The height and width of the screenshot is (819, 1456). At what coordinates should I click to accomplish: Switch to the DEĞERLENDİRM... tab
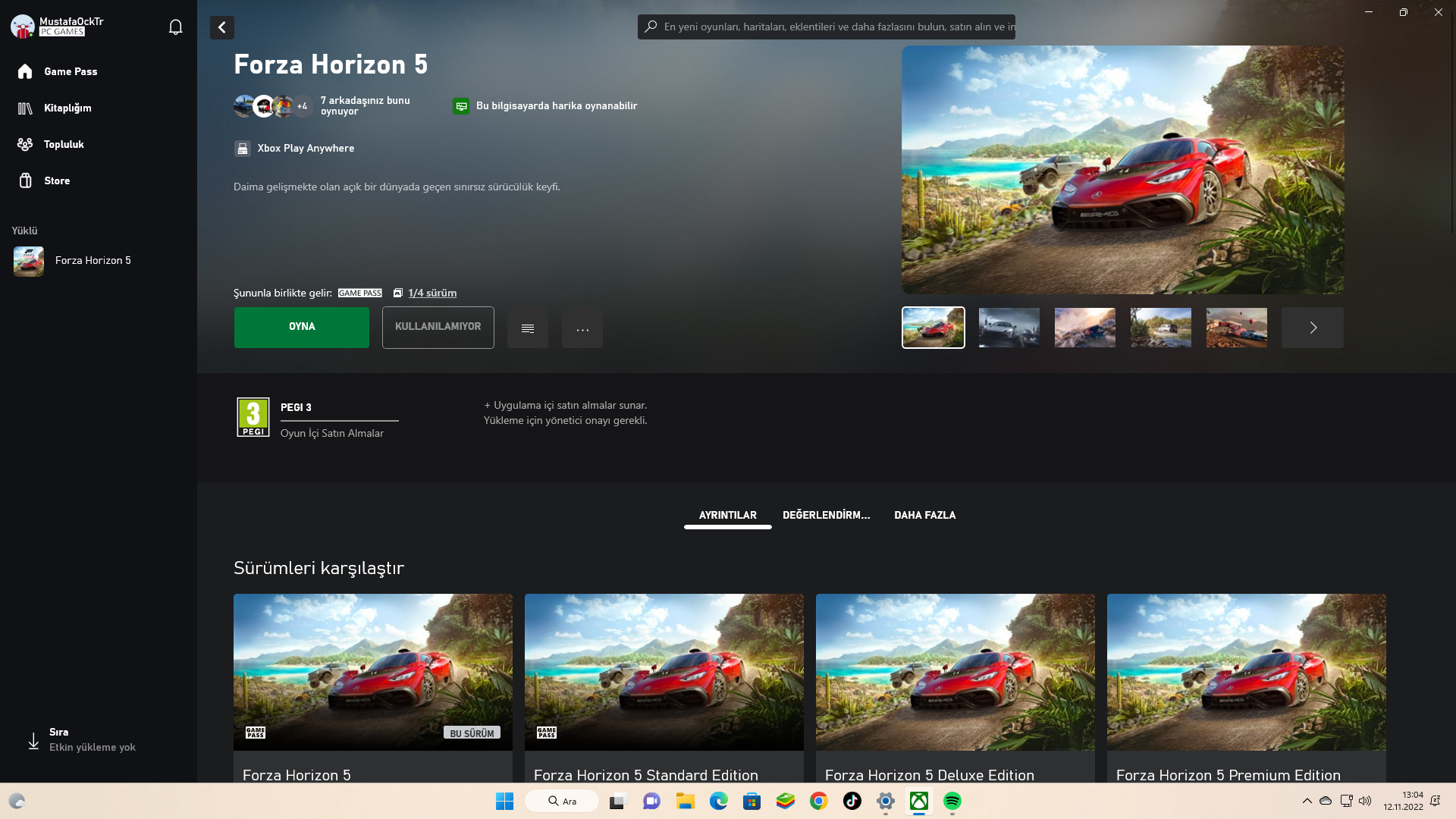(x=827, y=516)
